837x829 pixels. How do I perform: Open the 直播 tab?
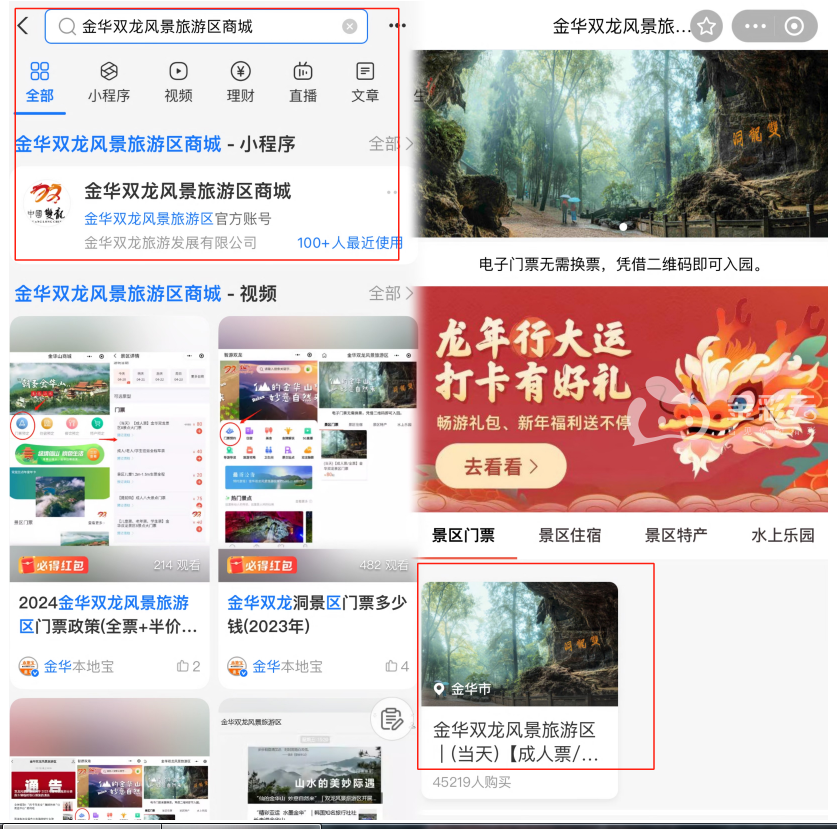(x=303, y=83)
